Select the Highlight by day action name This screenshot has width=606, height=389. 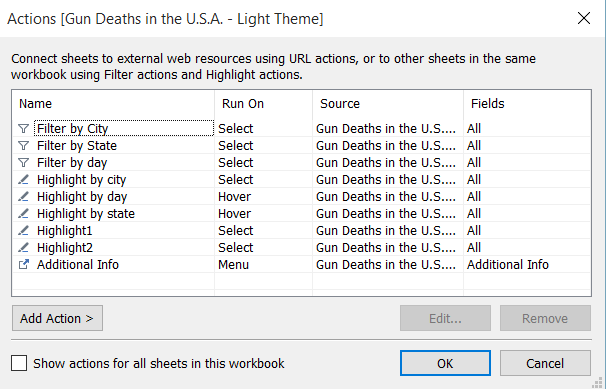tap(82, 197)
